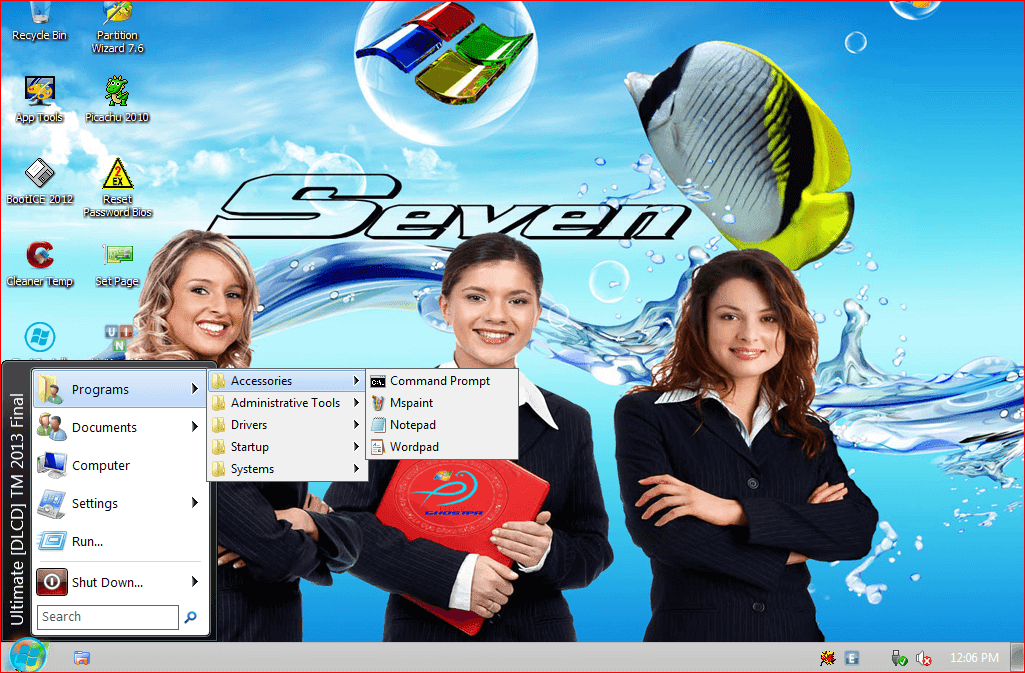Image resolution: width=1025 pixels, height=673 pixels.
Task: Click Shut Down... in start menu
Action: click(x=118, y=582)
